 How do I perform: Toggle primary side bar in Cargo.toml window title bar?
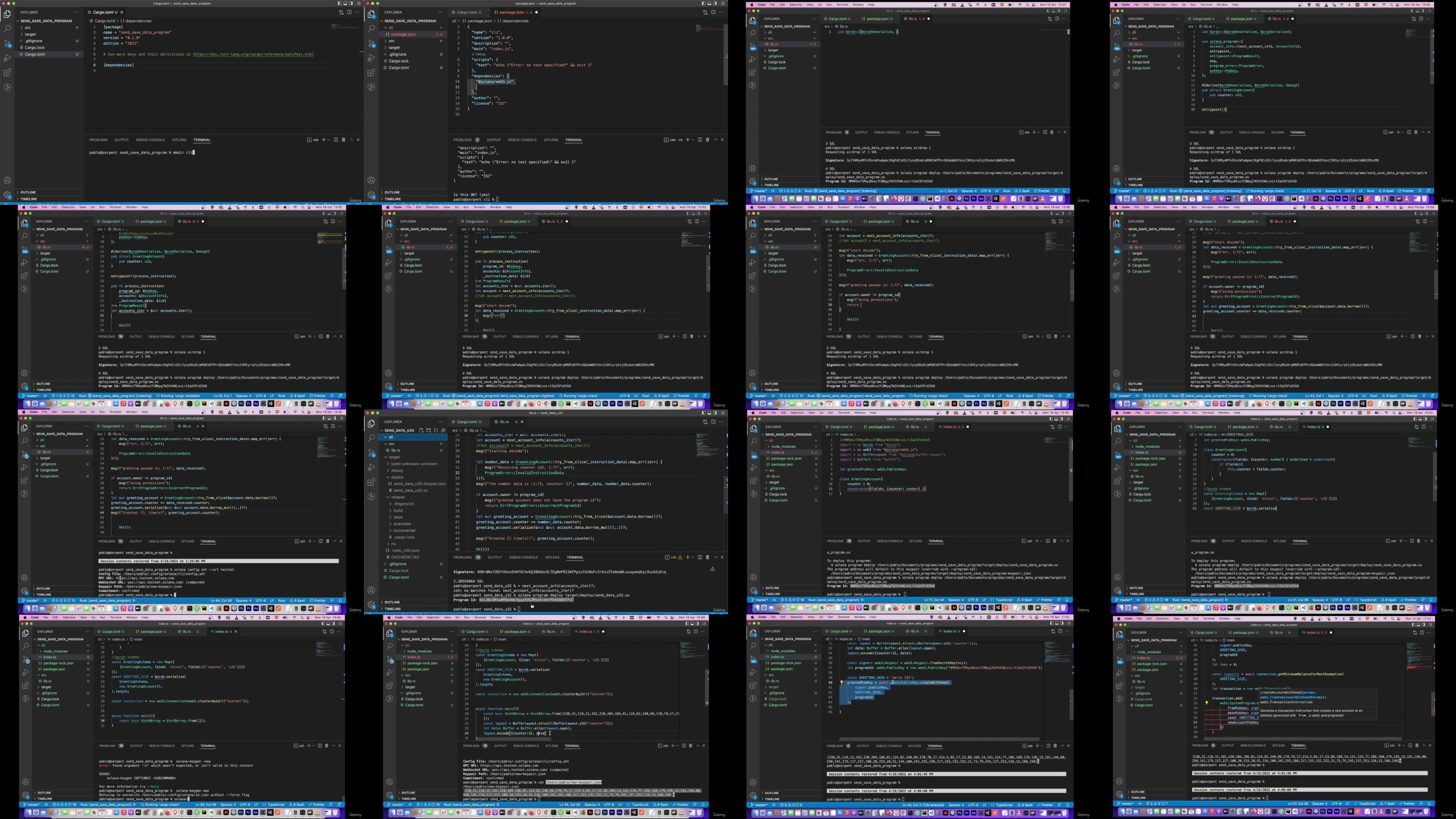click(x=340, y=3)
